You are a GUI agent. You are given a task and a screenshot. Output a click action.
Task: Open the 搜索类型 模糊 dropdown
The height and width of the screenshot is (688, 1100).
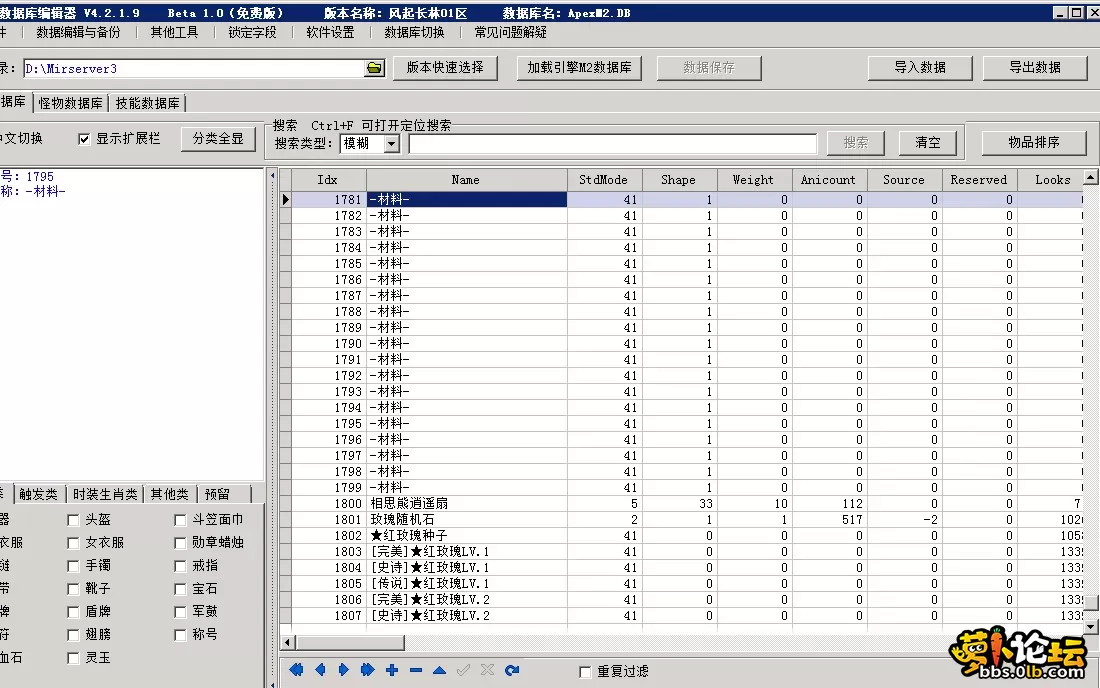393,143
